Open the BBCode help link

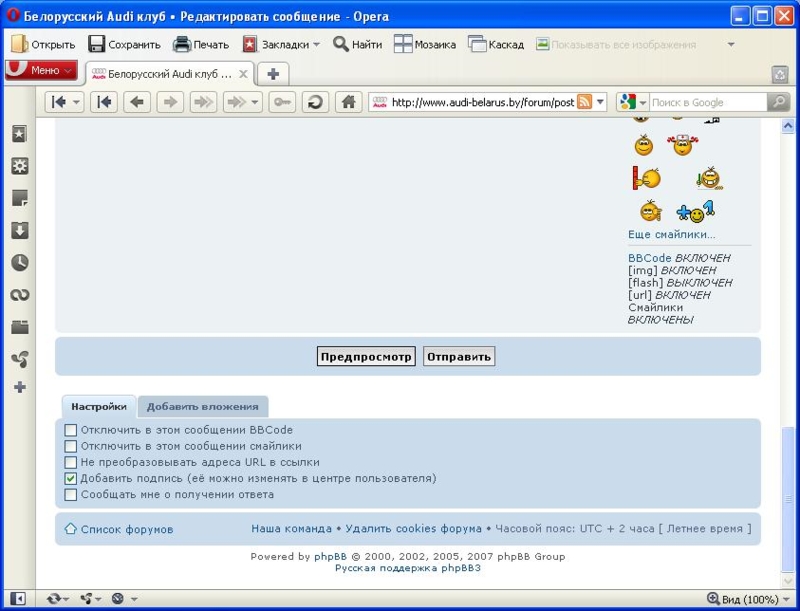click(649, 258)
